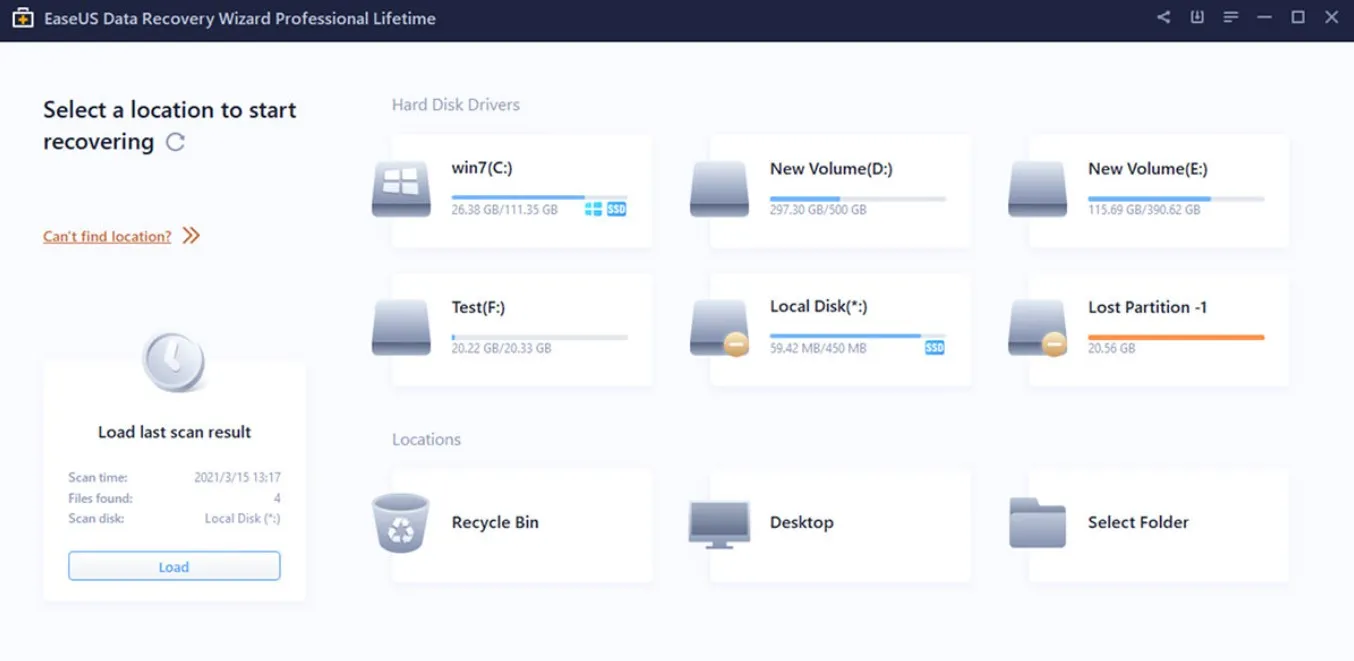The width and height of the screenshot is (1354, 661).
Task: Open the share icon in the title bar
Action: pyautogui.click(x=1163, y=17)
